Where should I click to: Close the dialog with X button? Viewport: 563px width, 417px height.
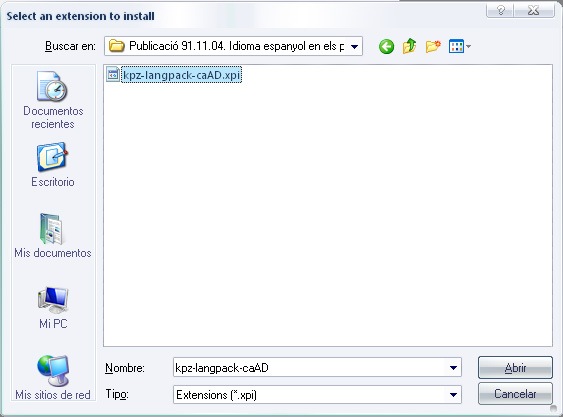(x=534, y=10)
